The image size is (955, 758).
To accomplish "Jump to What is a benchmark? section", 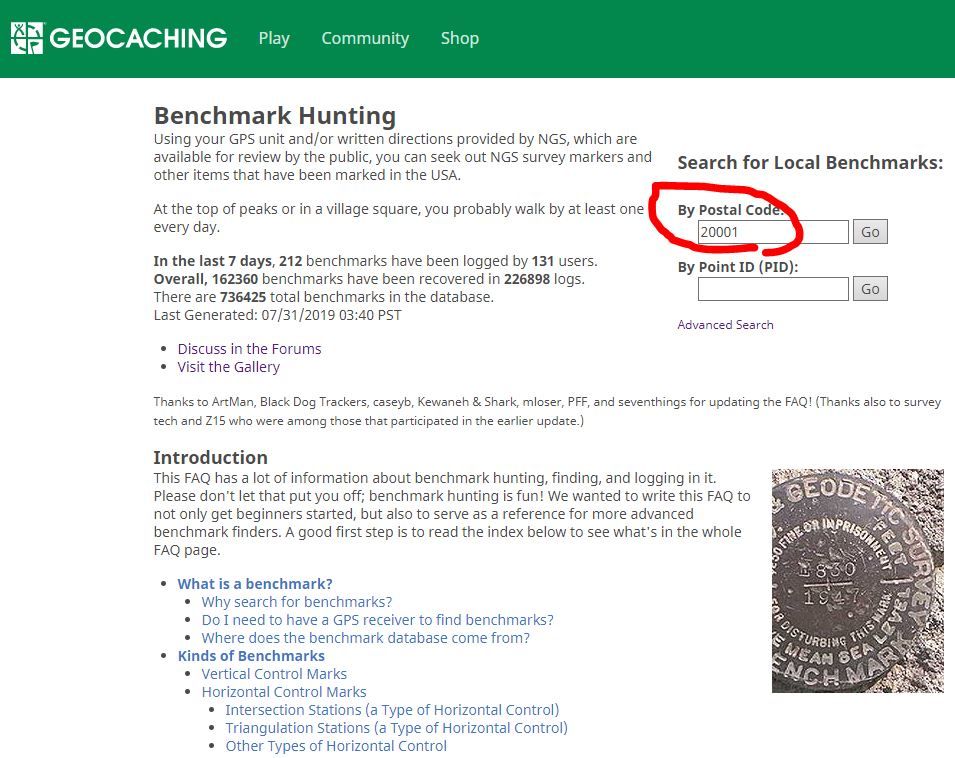I will 255,584.
